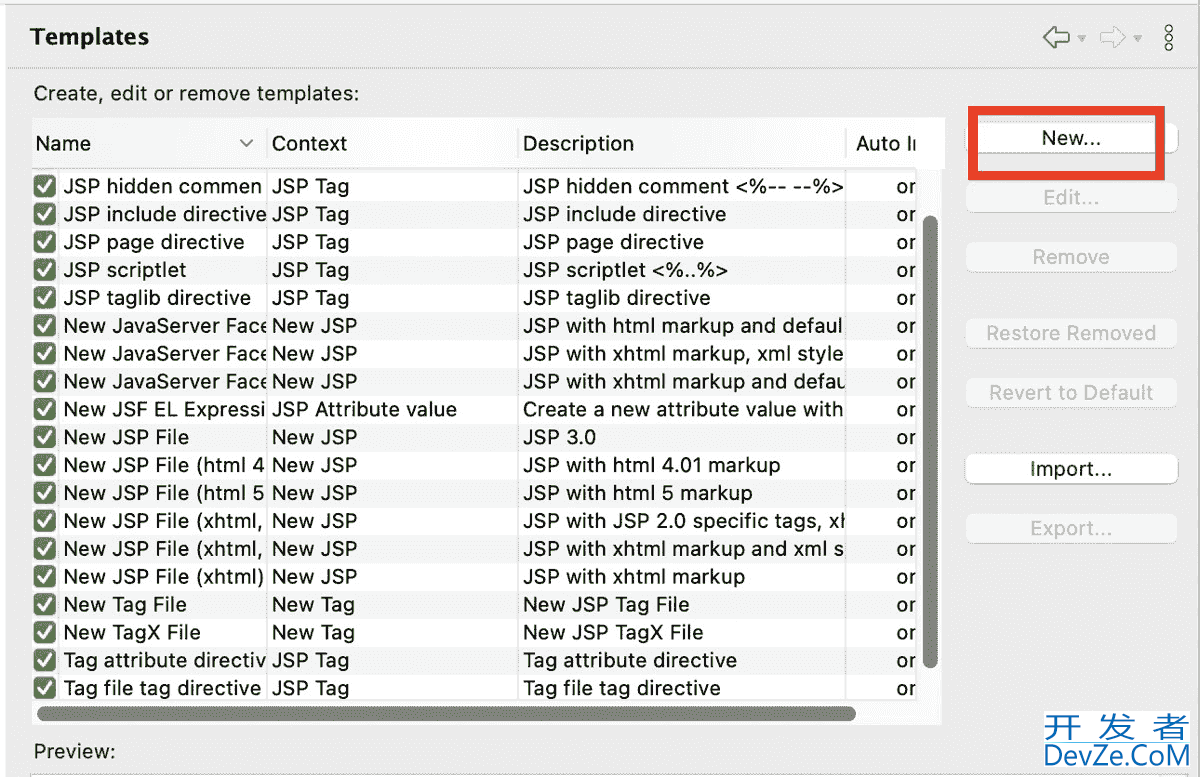The width and height of the screenshot is (1200, 777).
Task: Click the New... button
Action: coord(1070,139)
